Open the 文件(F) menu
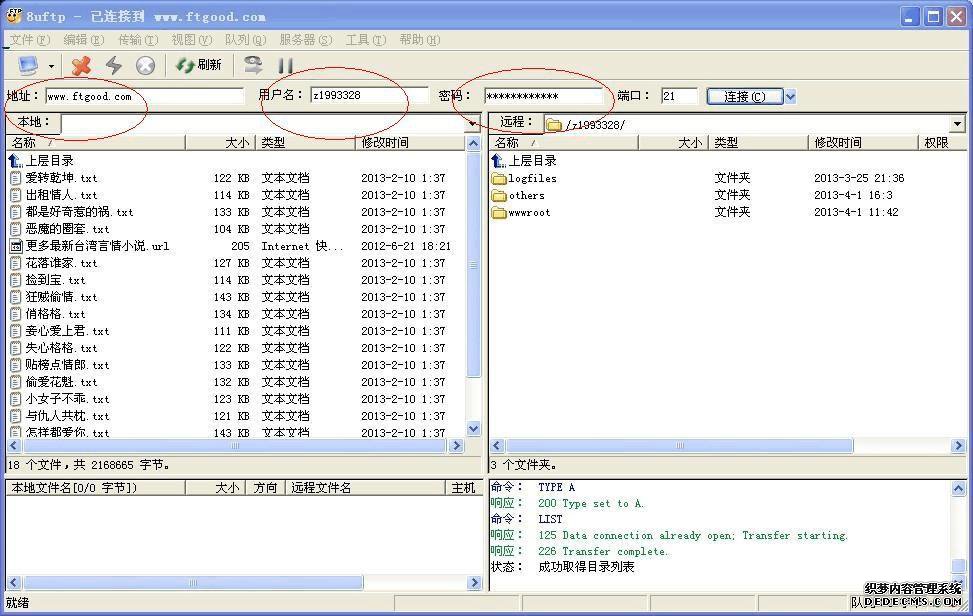This screenshot has height=616, width=973. (29, 40)
